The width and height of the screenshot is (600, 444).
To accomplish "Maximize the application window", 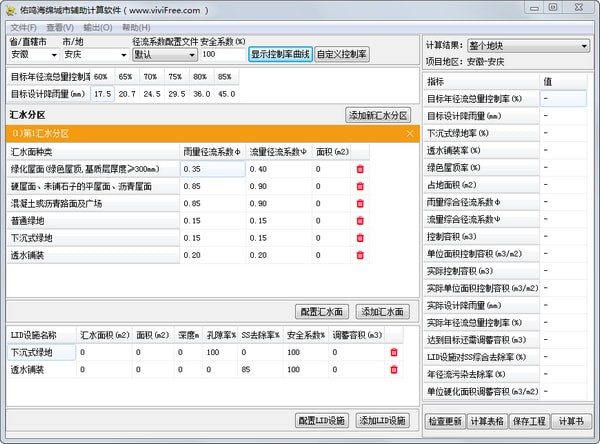I will (x=553, y=8).
